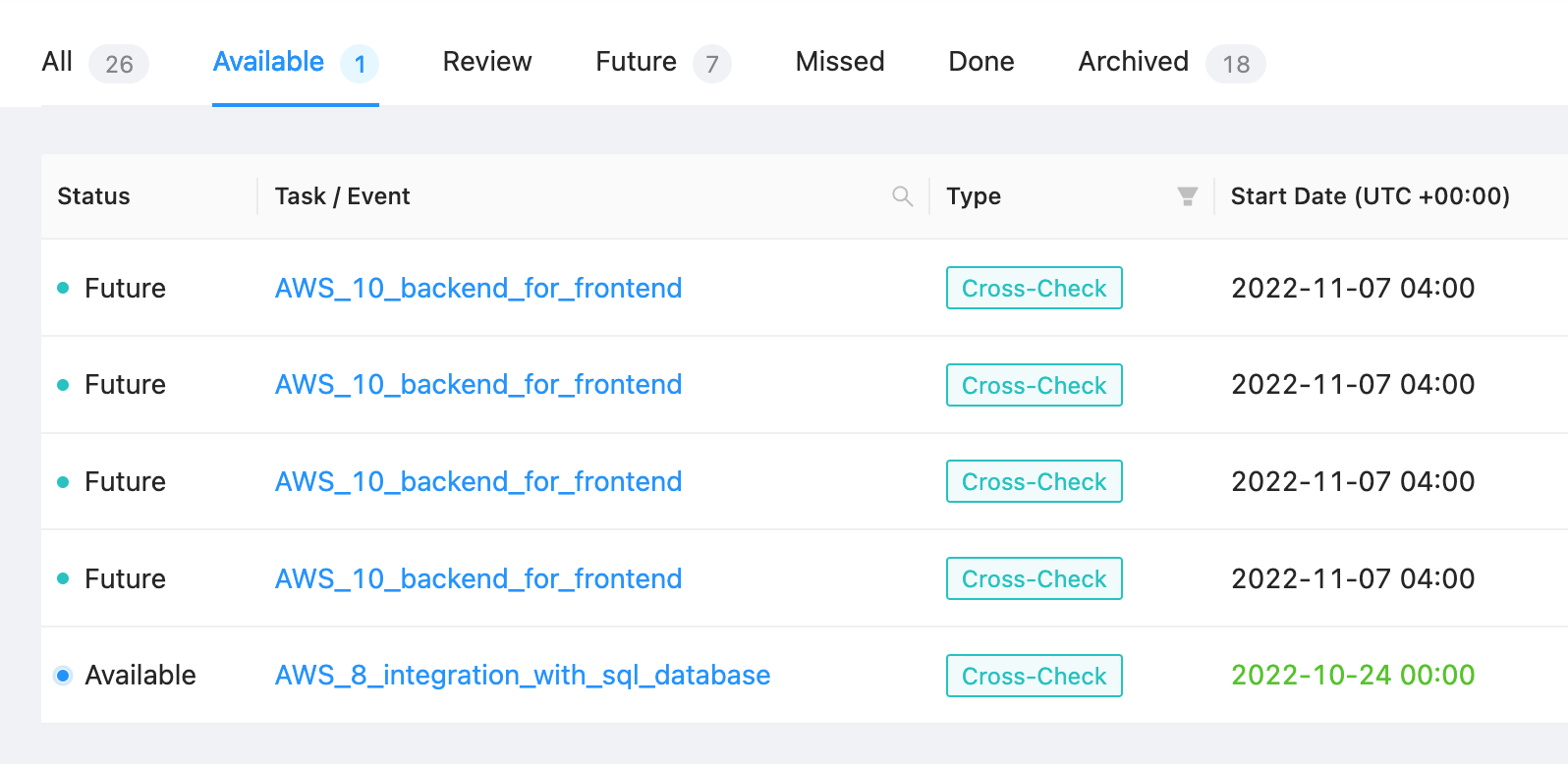Open the first AWS_10_backend_for_frontend task

pos(477,288)
